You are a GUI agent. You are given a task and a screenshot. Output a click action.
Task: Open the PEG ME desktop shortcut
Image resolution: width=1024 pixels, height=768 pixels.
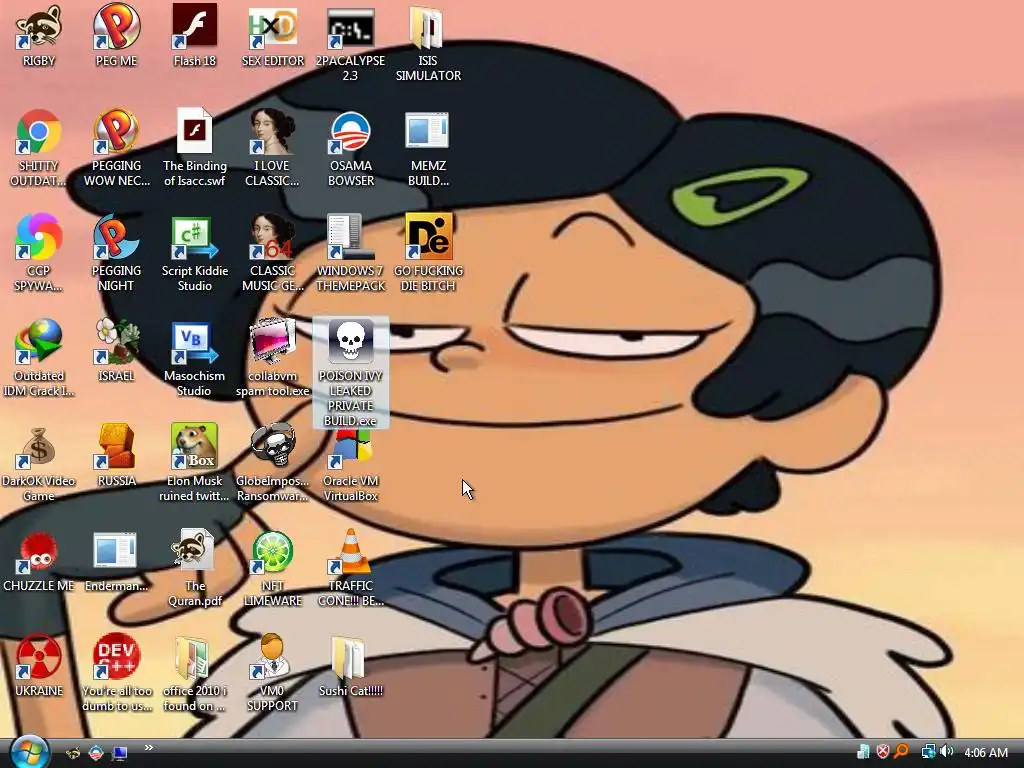pos(116,27)
